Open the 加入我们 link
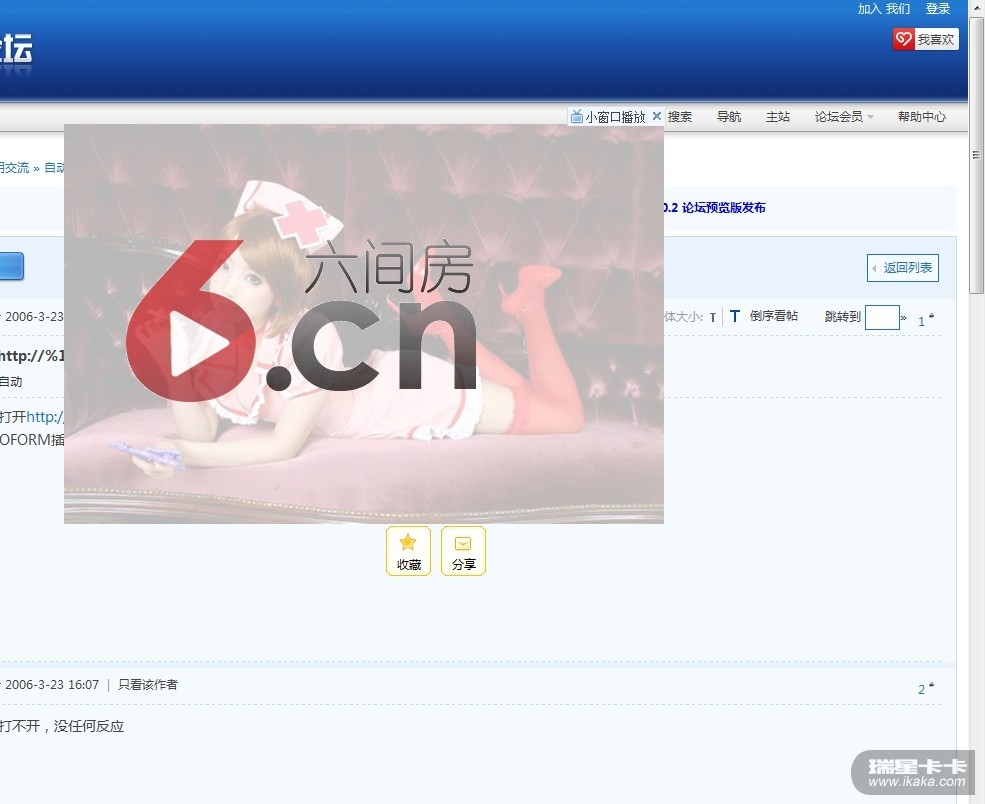985x804 pixels. point(884,9)
